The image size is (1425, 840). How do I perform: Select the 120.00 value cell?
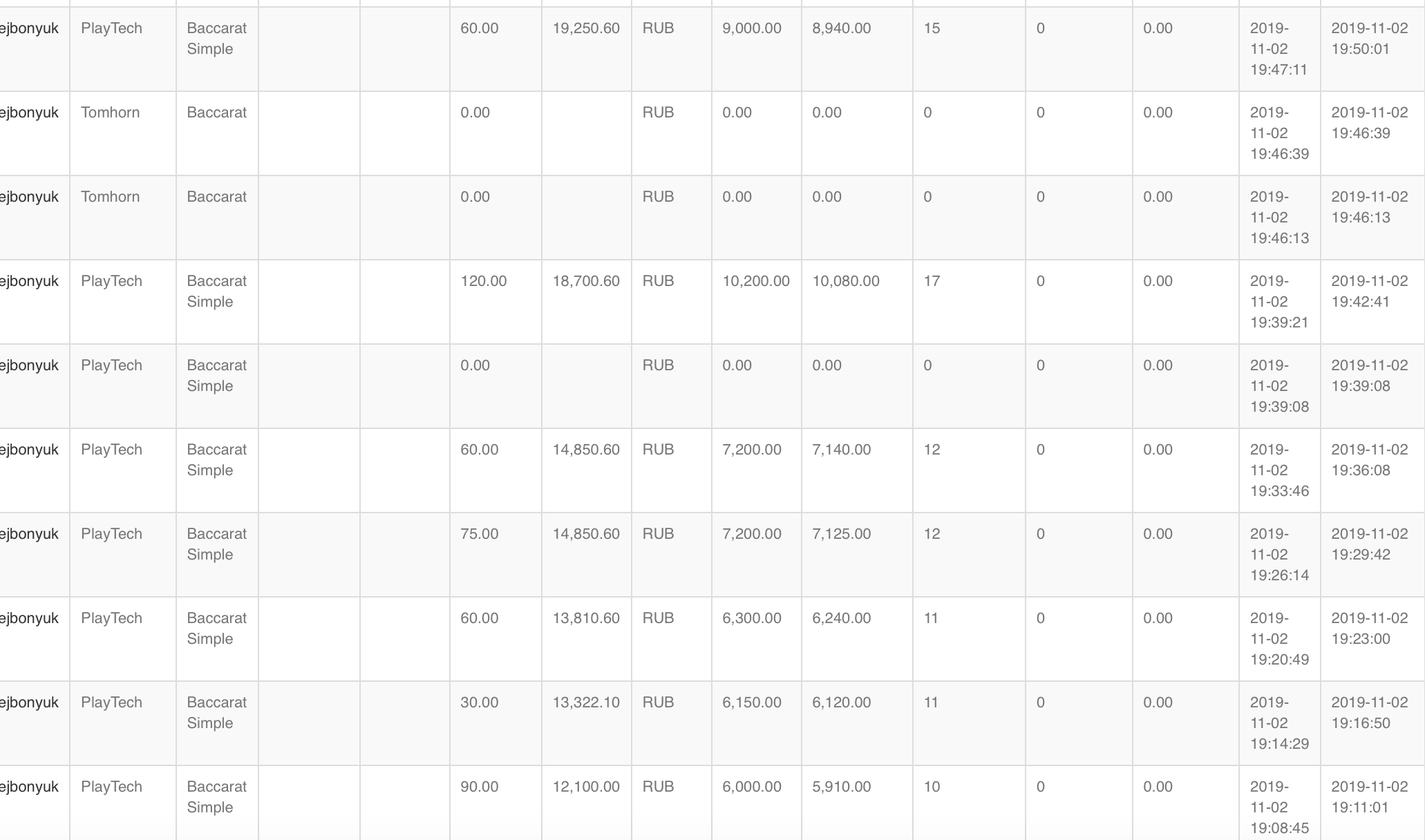[483, 281]
